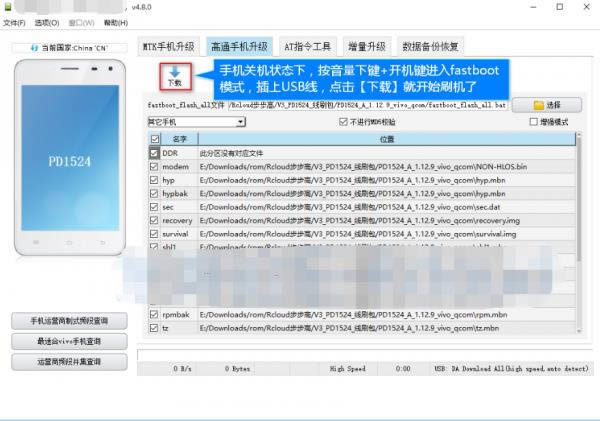Open the 其它手机 dropdown list
This screenshot has height=421, width=600.
pos(196,122)
